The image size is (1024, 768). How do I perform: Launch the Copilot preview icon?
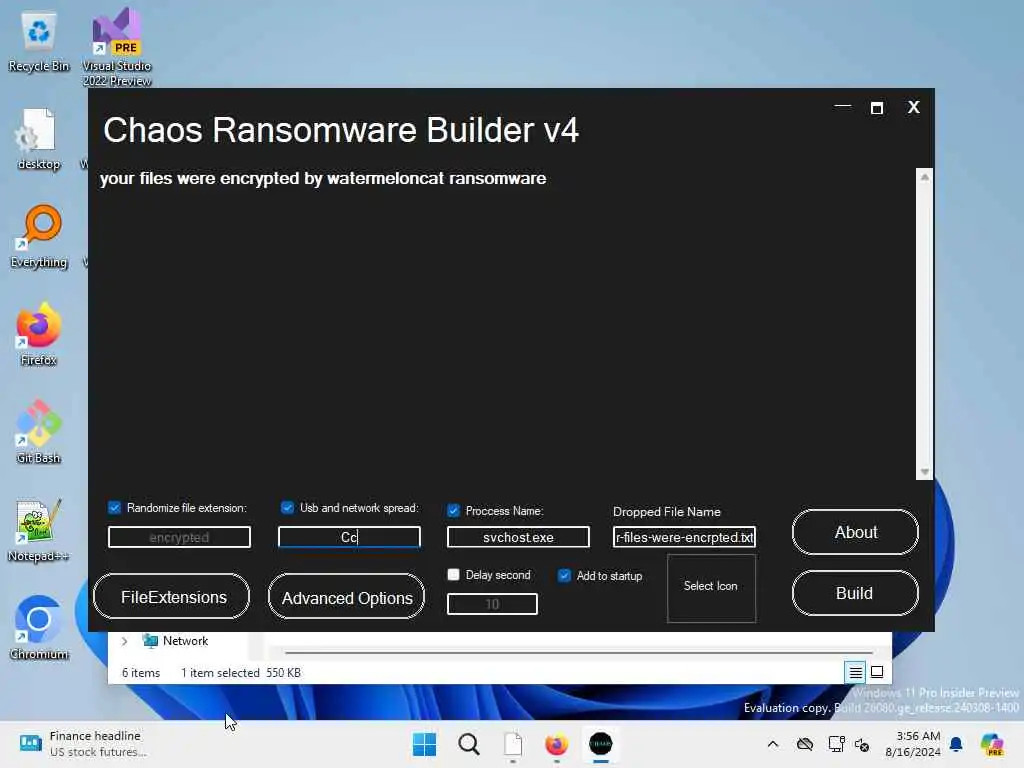(x=992, y=744)
